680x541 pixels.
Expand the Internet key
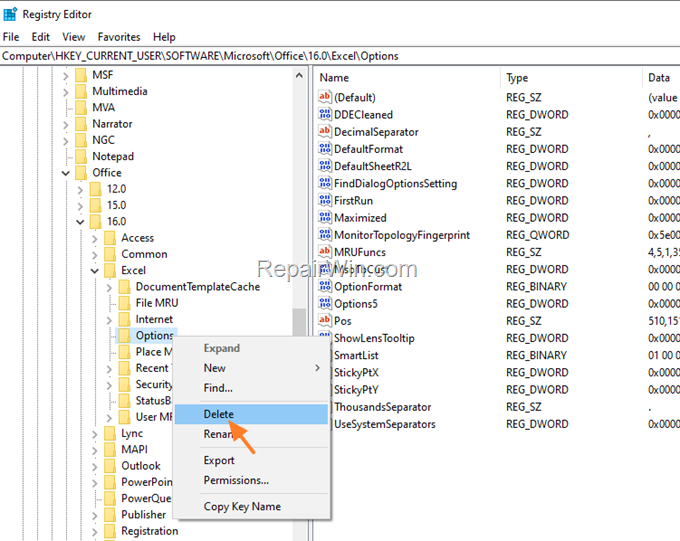[109, 320]
